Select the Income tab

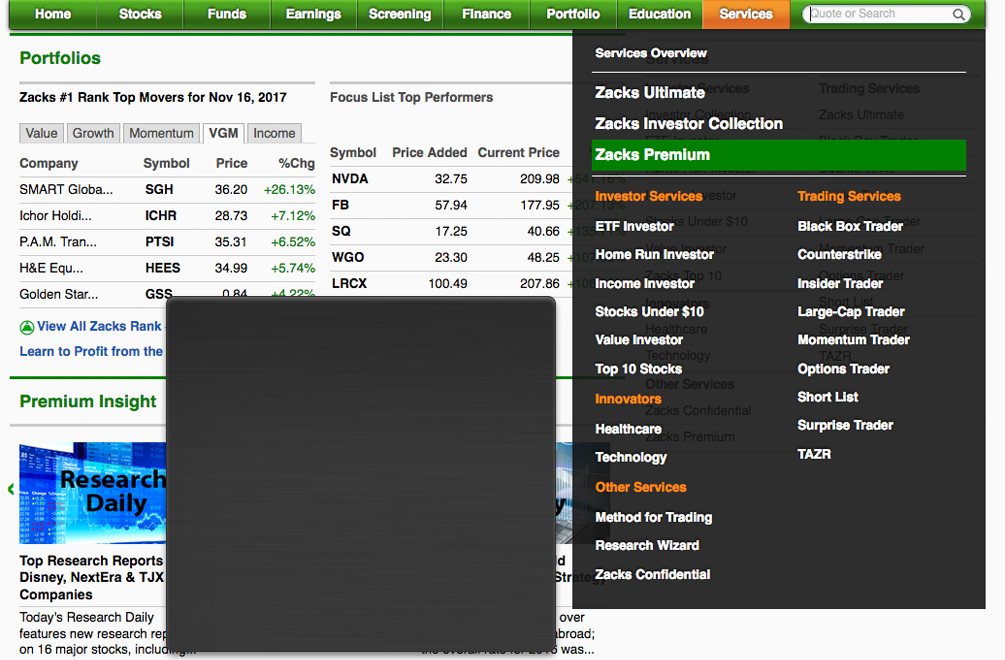274,133
